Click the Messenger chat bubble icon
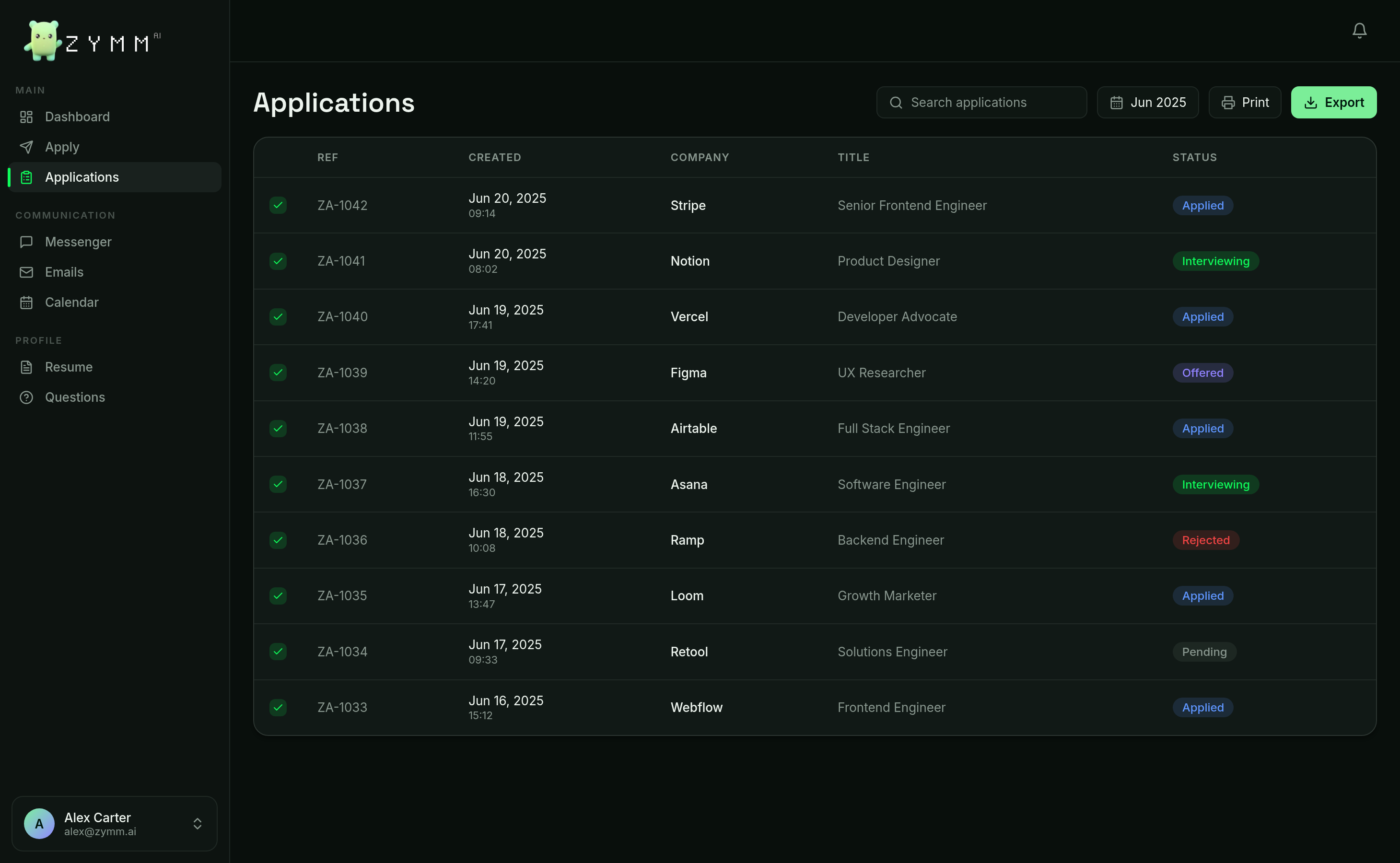Image resolution: width=1400 pixels, height=863 pixels. click(26, 242)
